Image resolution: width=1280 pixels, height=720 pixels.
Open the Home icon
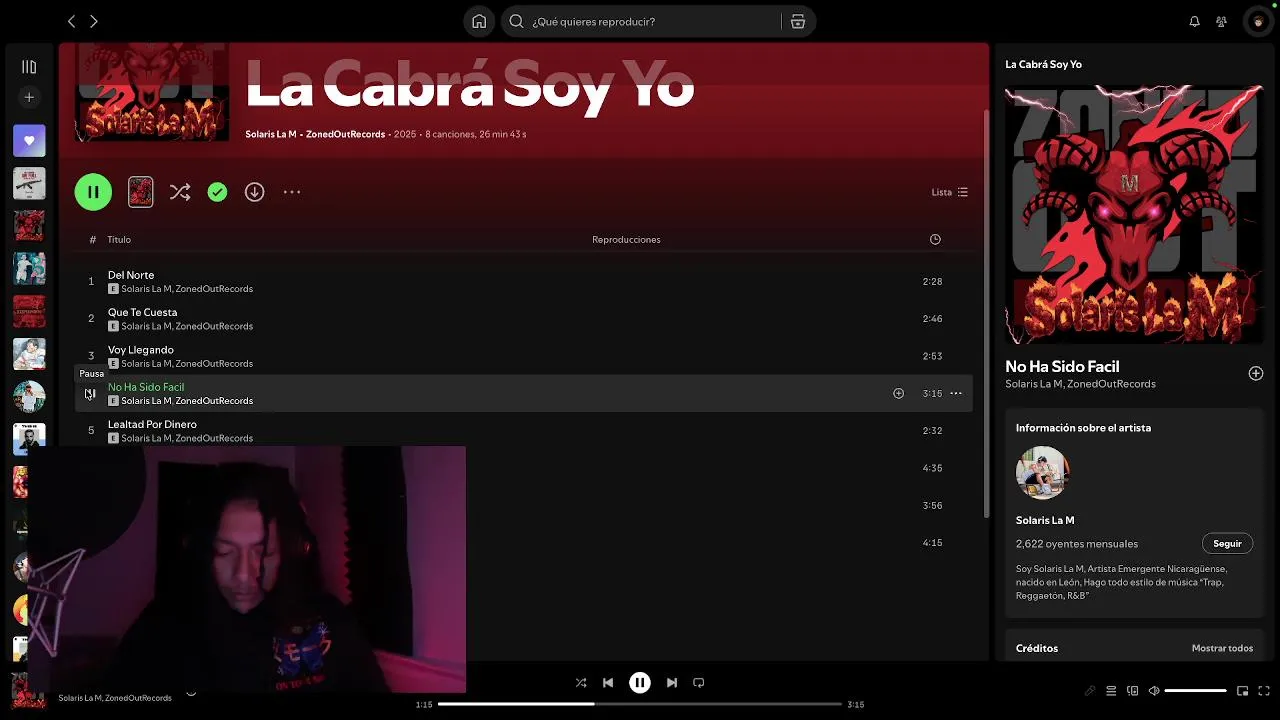(x=479, y=21)
